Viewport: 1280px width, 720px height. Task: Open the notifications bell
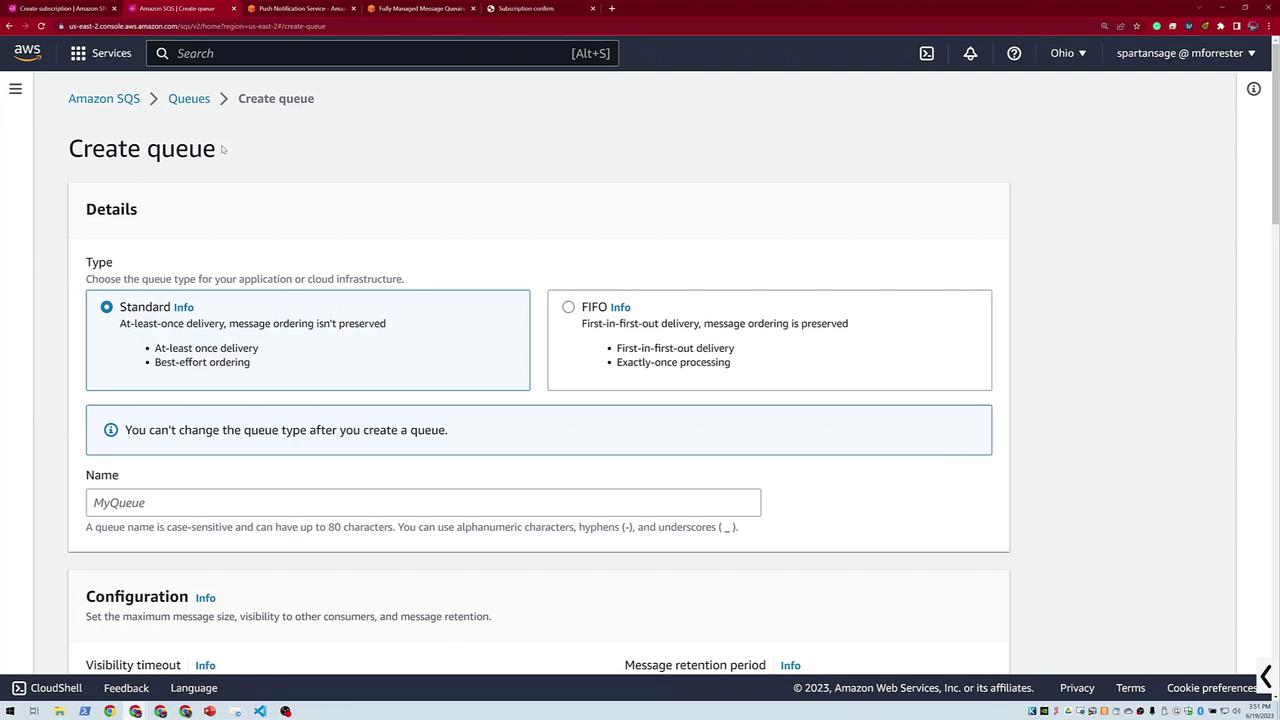pos(970,53)
